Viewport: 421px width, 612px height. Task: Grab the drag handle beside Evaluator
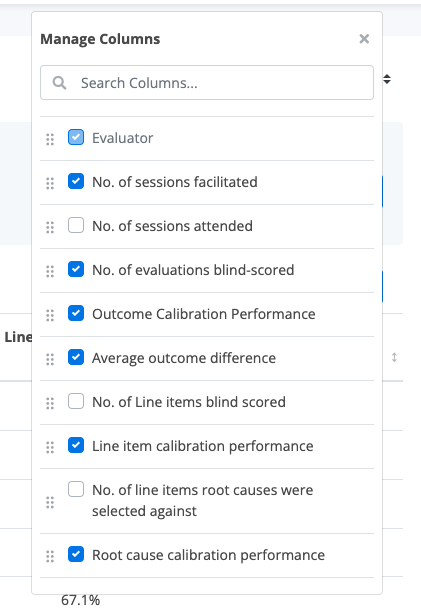click(x=50, y=139)
